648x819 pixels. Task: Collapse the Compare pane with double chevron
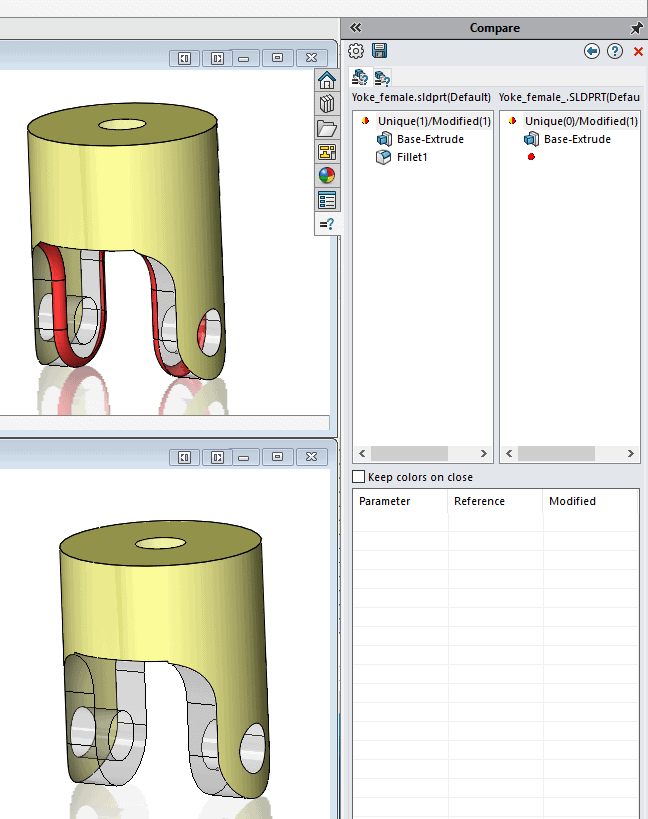coord(355,28)
